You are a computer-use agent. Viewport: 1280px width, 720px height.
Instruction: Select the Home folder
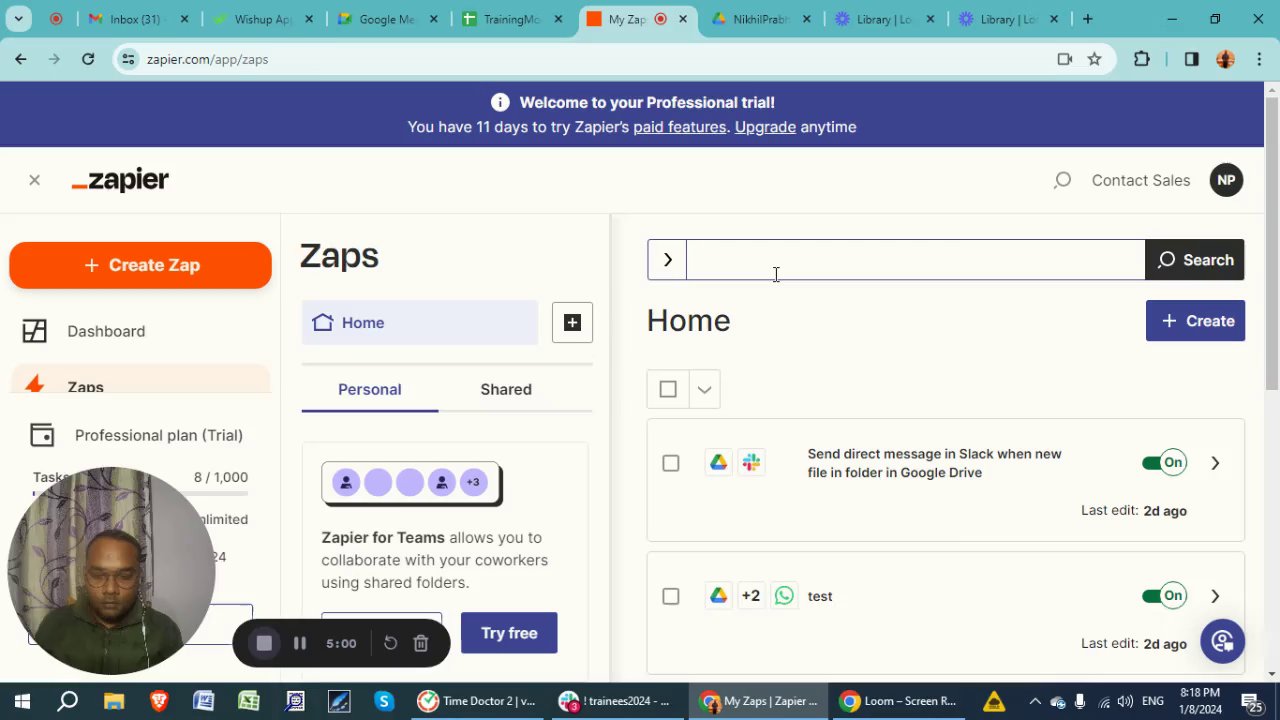pos(420,322)
